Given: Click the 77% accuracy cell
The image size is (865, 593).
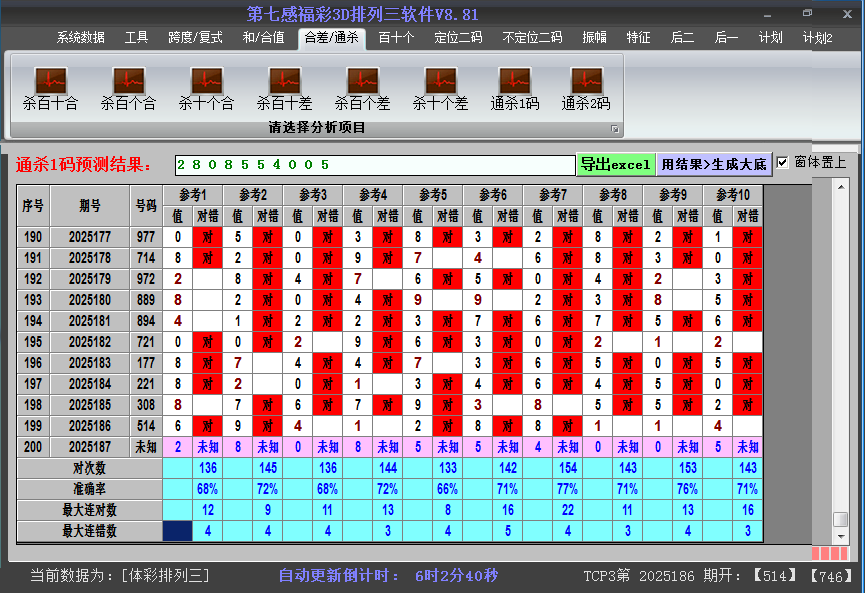Looking at the screenshot, I should click(x=568, y=489).
